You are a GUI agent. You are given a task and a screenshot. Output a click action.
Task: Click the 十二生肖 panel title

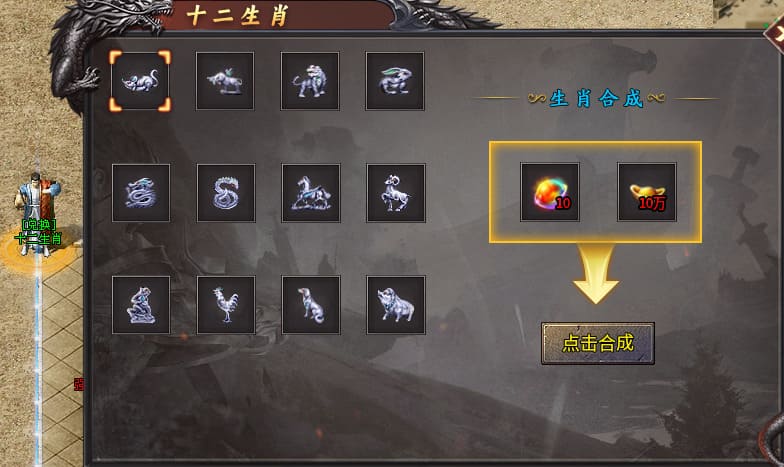[238, 15]
